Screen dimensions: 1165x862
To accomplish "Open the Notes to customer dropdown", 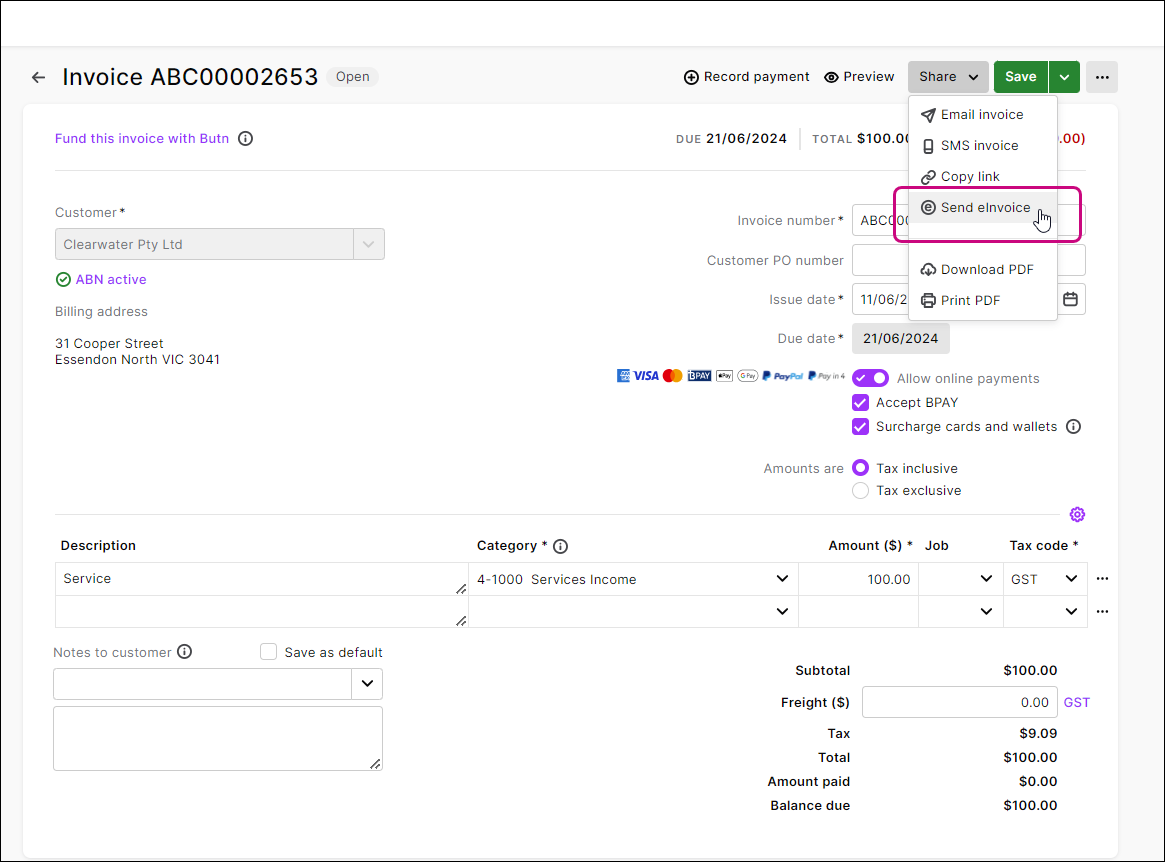I will pyautogui.click(x=366, y=683).
